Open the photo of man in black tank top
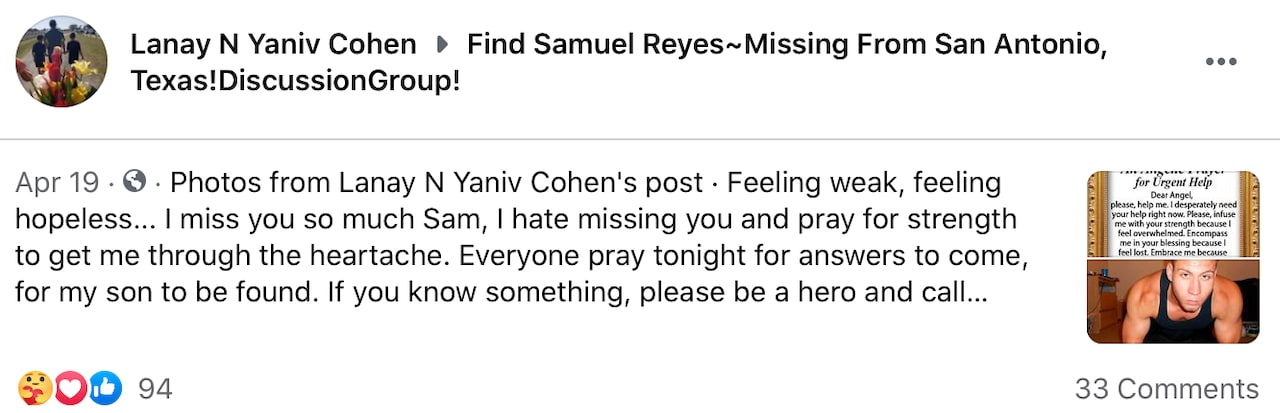The image size is (1280, 413). pos(1173,301)
